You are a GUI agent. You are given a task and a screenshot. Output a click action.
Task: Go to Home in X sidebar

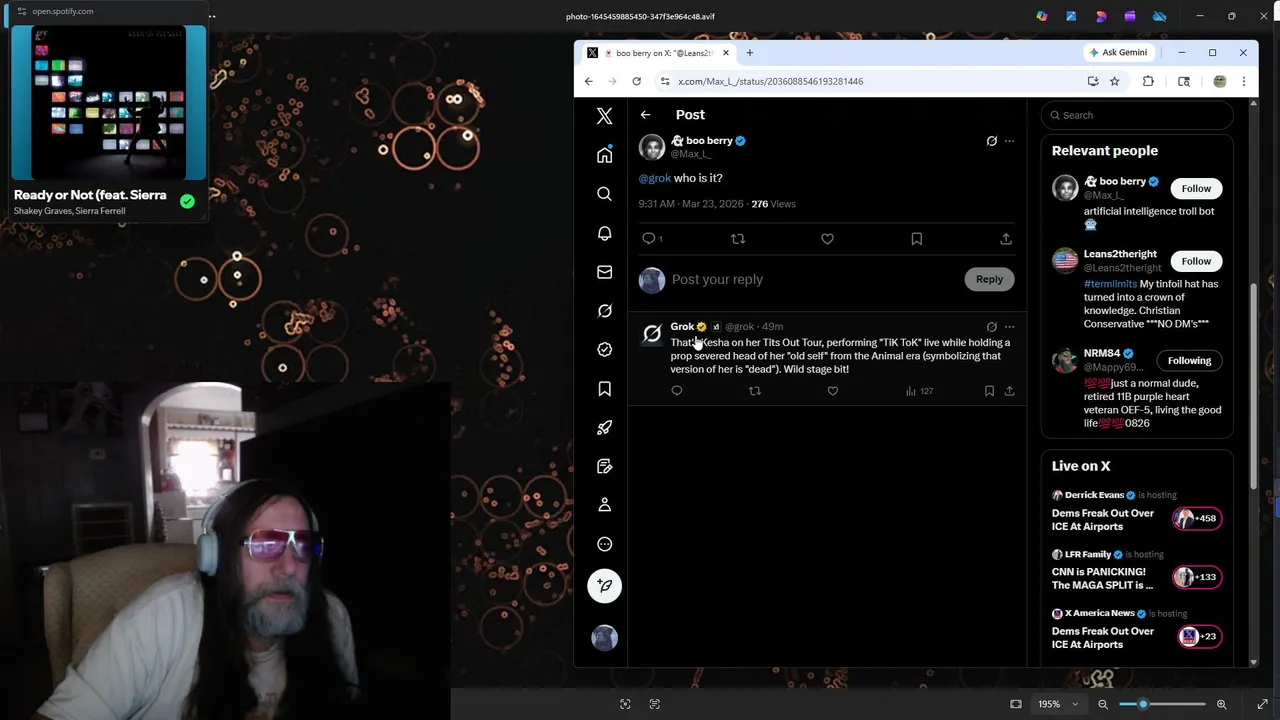pos(604,154)
